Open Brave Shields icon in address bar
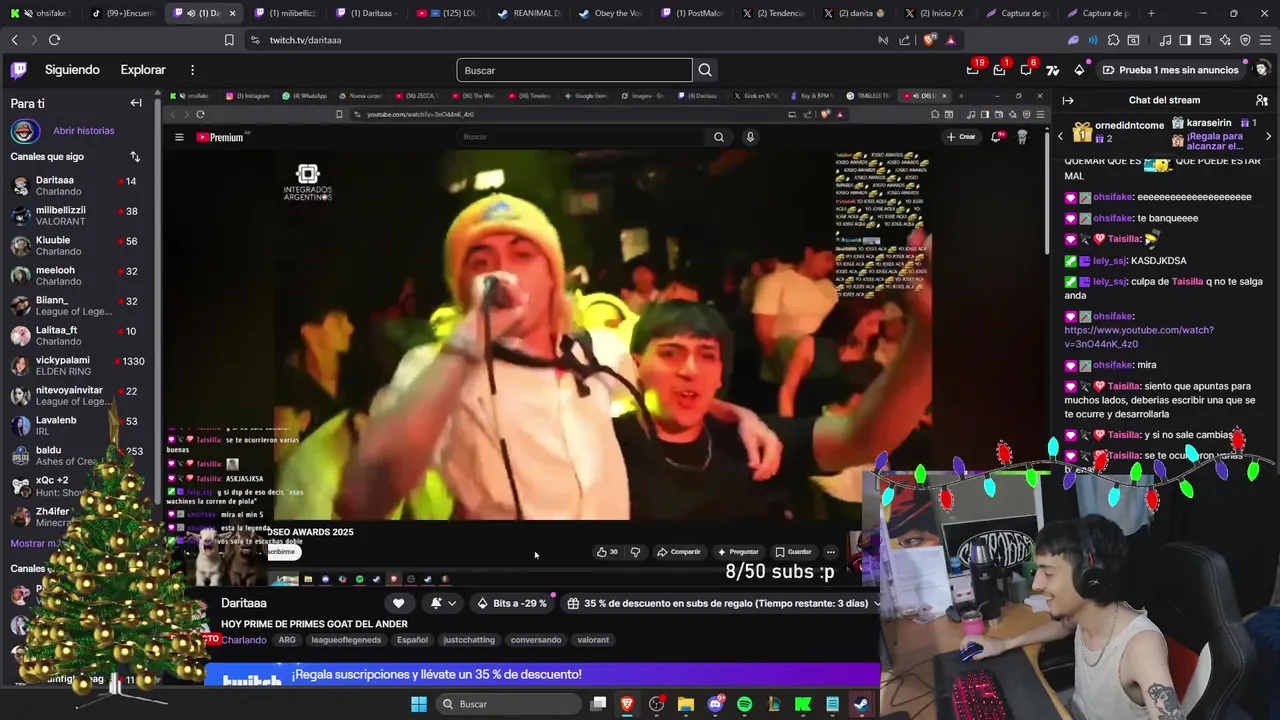This screenshot has width=1280, height=720. coord(931,40)
